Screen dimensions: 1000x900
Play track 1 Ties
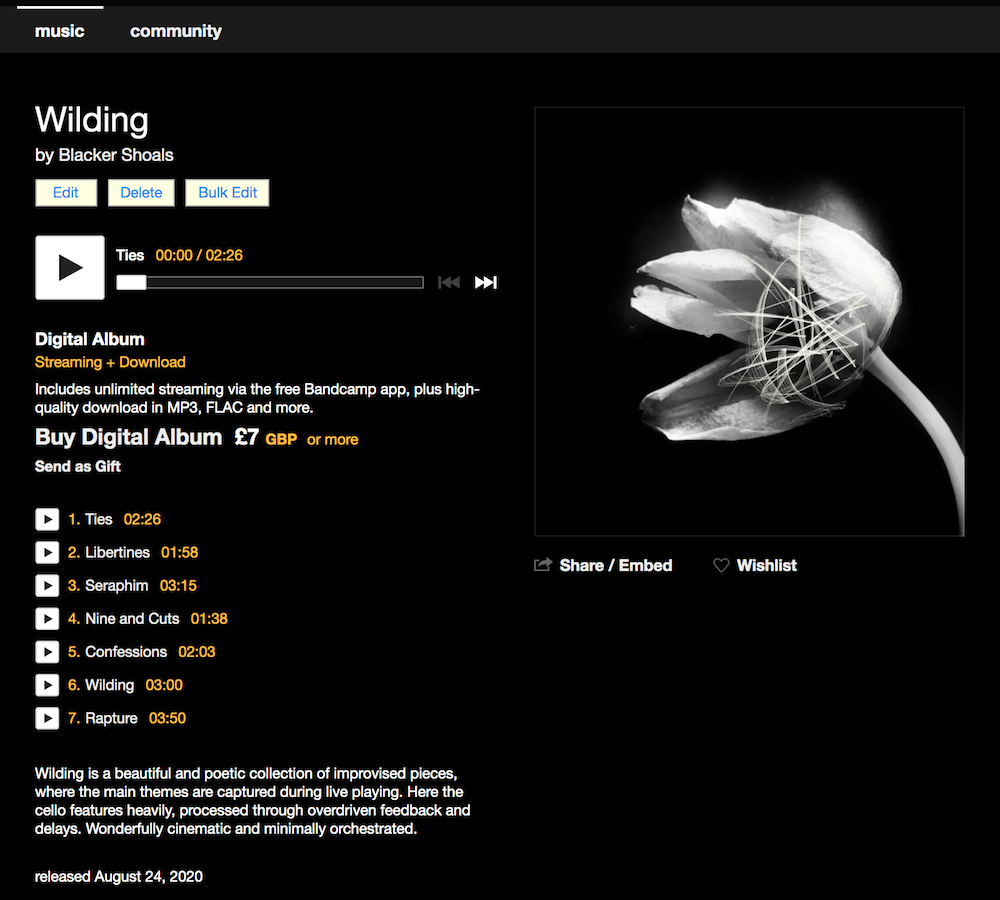click(x=47, y=519)
